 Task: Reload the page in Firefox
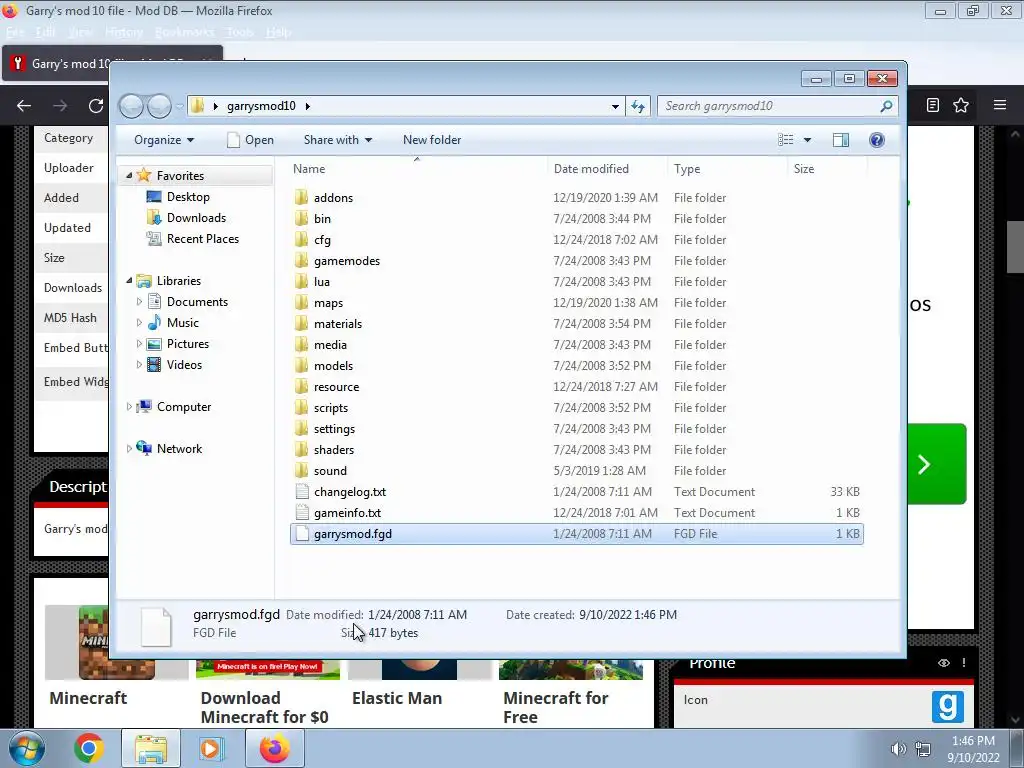[96, 106]
